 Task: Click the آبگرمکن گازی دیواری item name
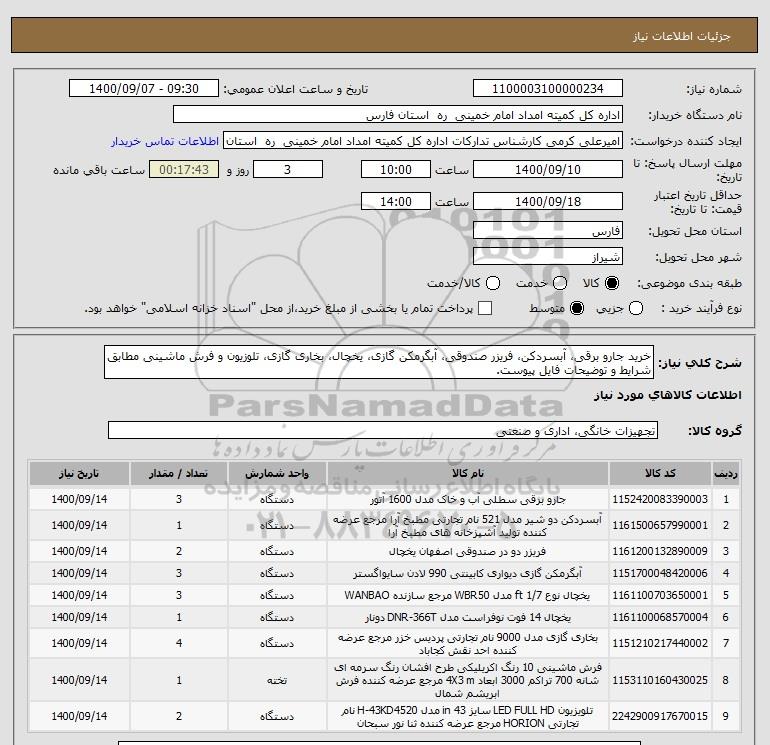pos(468,573)
